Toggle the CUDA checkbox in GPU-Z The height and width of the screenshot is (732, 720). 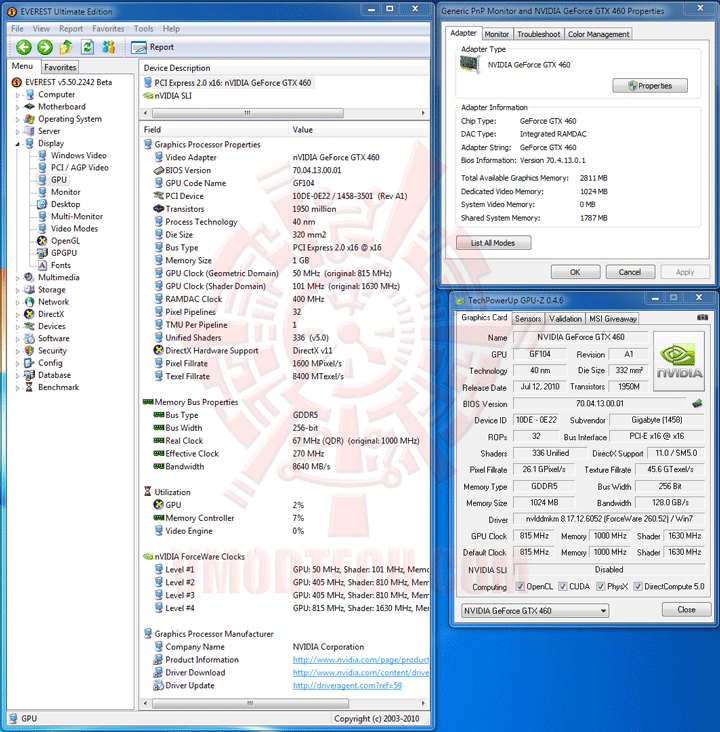(x=563, y=586)
